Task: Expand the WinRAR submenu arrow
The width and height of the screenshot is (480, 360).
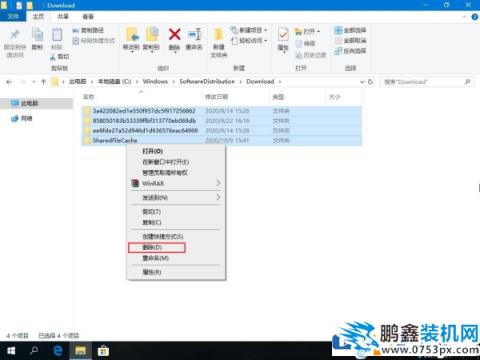Action: pyautogui.click(x=218, y=183)
